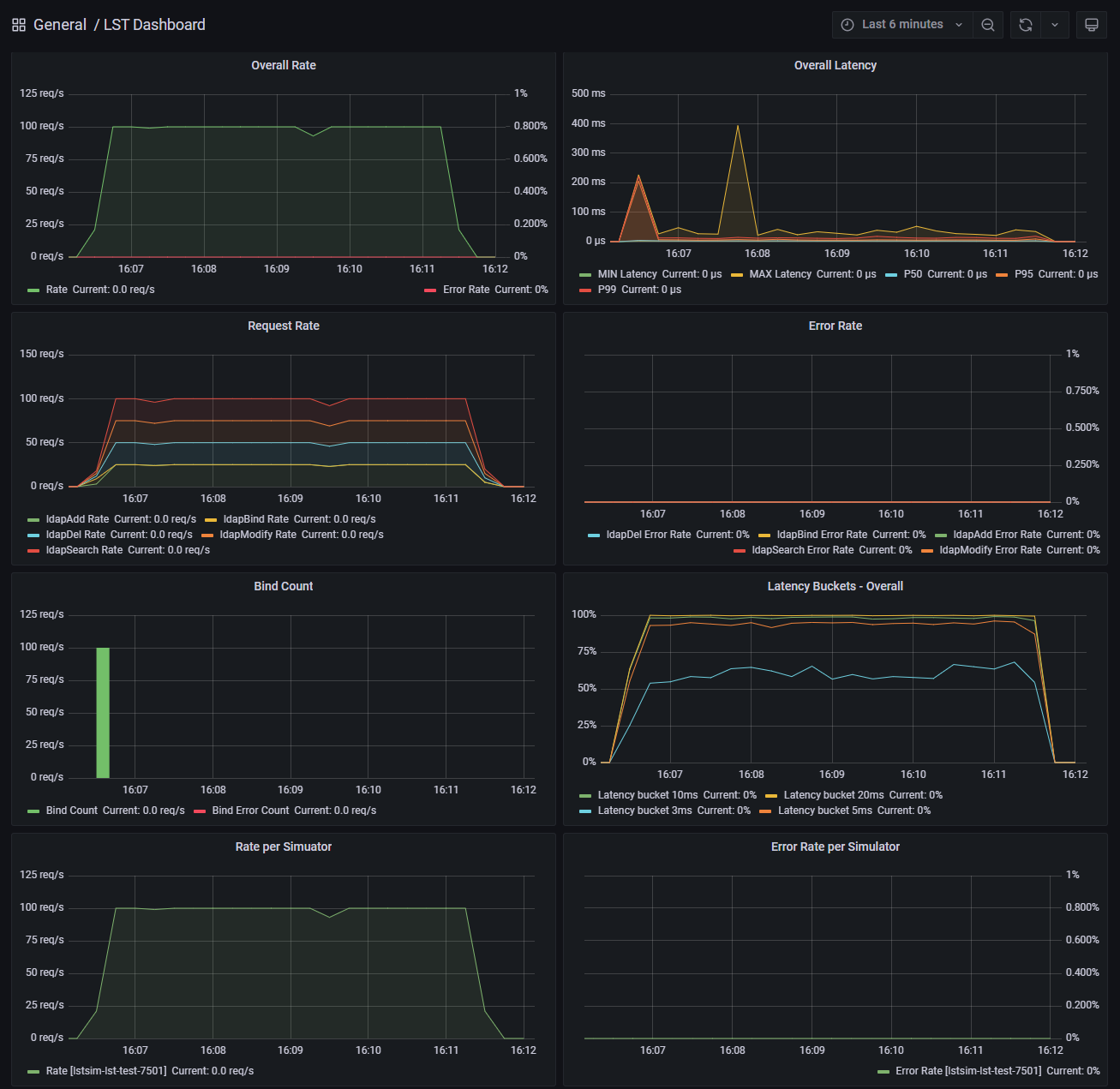This screenshot has height=1089, width=1120.
Task: Toggle Bind Error Count legend entry
Action: [x=250, y=811]
